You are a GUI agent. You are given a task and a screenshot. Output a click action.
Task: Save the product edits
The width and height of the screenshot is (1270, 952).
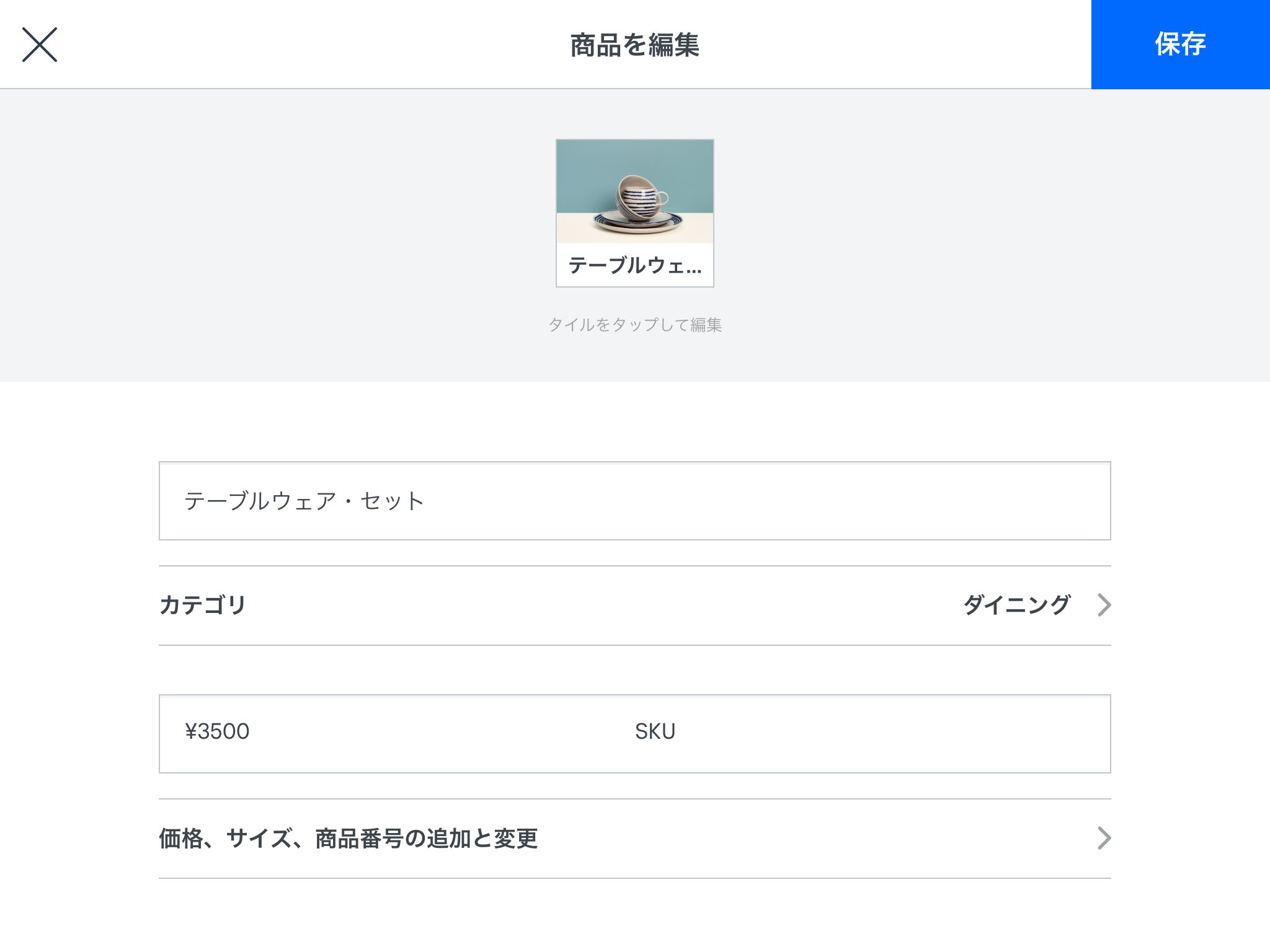[1180, 44]
